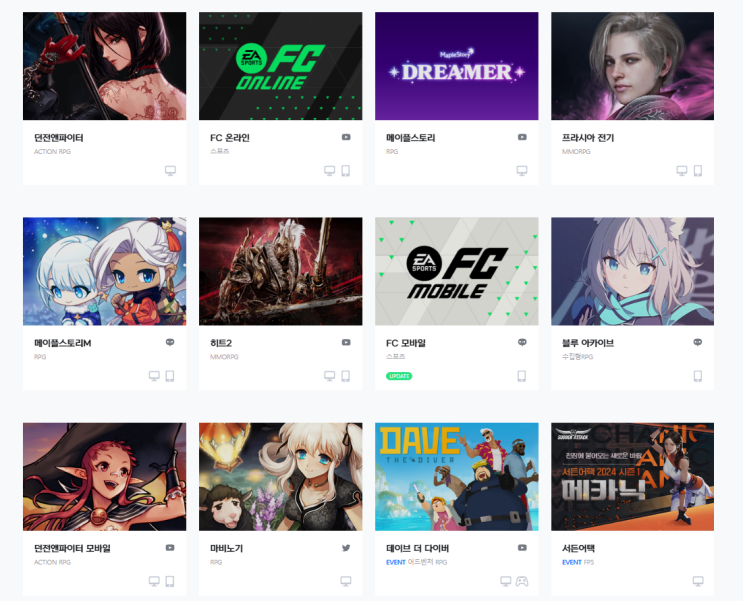Screen dimensions: 743x601
Task: Open the FC Mobile banner image
Action: 456,271
